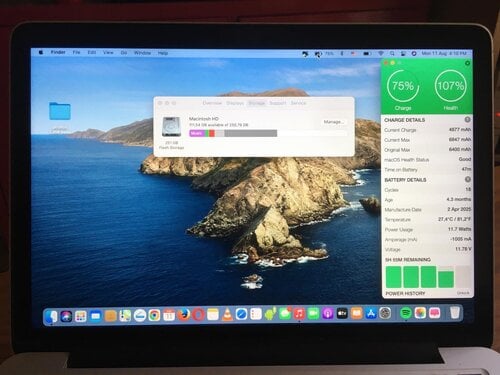Open the App Store Dock icon
500x375 pixels.
371,313
